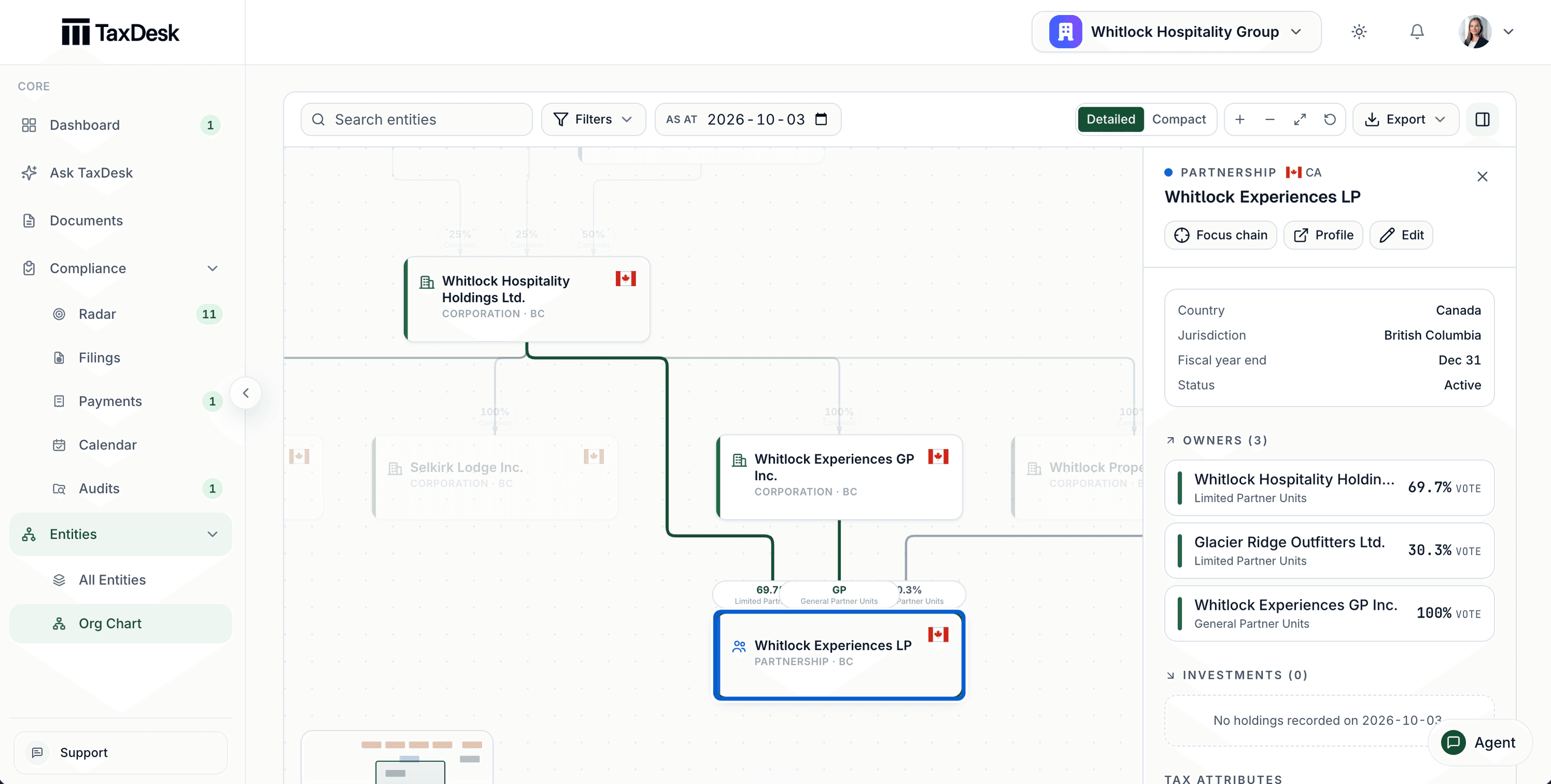Close the Whitlock Experiences LP panel
This screenshot has height=784, width=1551.
[1483, 177]
